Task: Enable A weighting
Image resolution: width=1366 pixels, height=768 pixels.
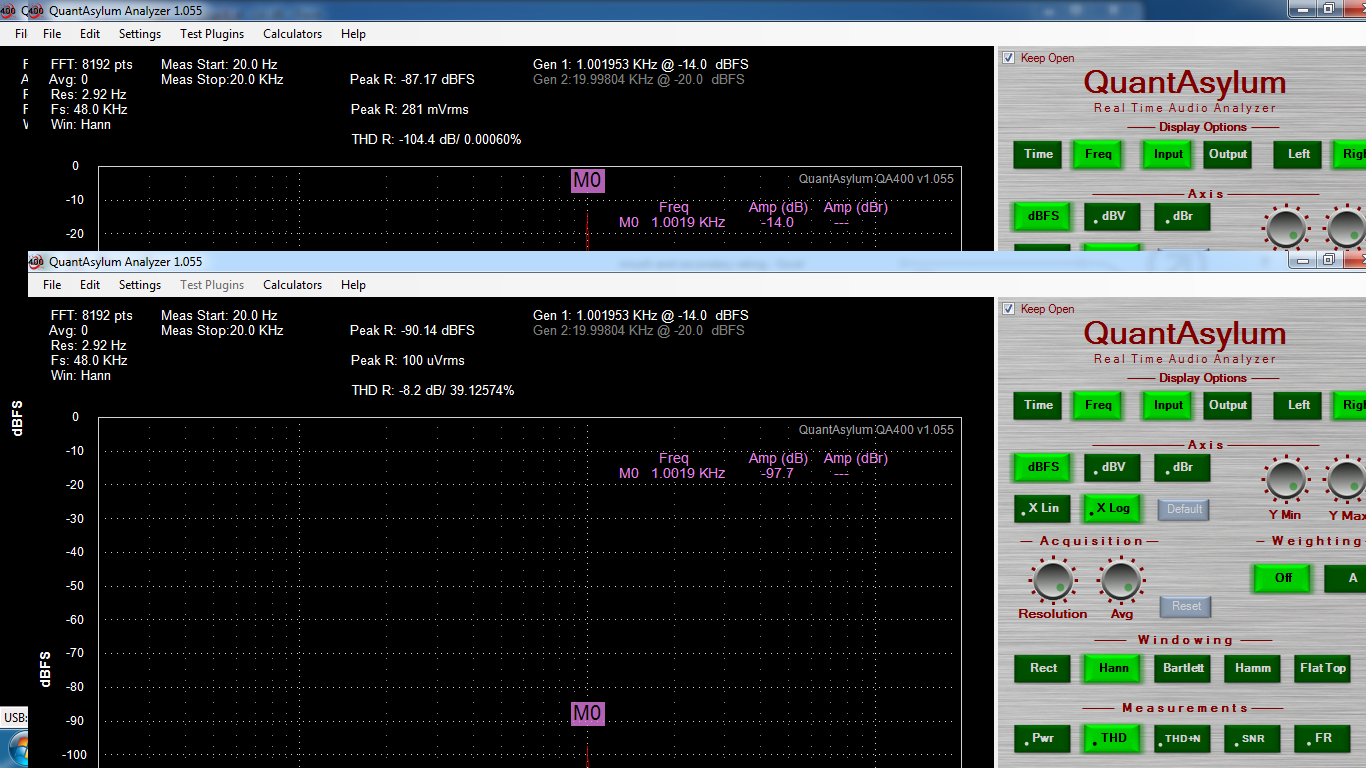Action: pos(1345,578)
